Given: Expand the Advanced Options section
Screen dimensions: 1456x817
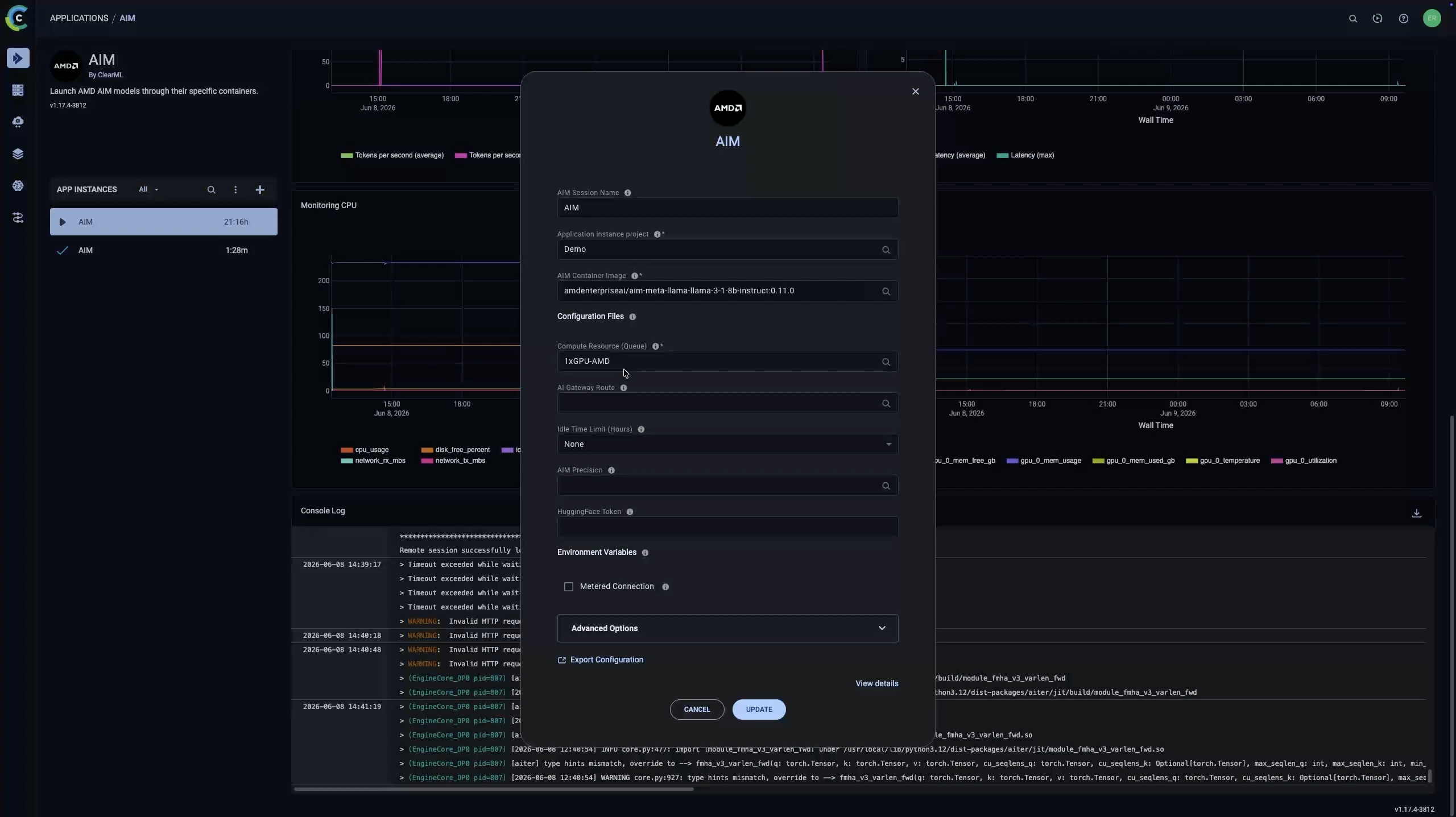Looking at the screenshot, I should click(727, 628).
